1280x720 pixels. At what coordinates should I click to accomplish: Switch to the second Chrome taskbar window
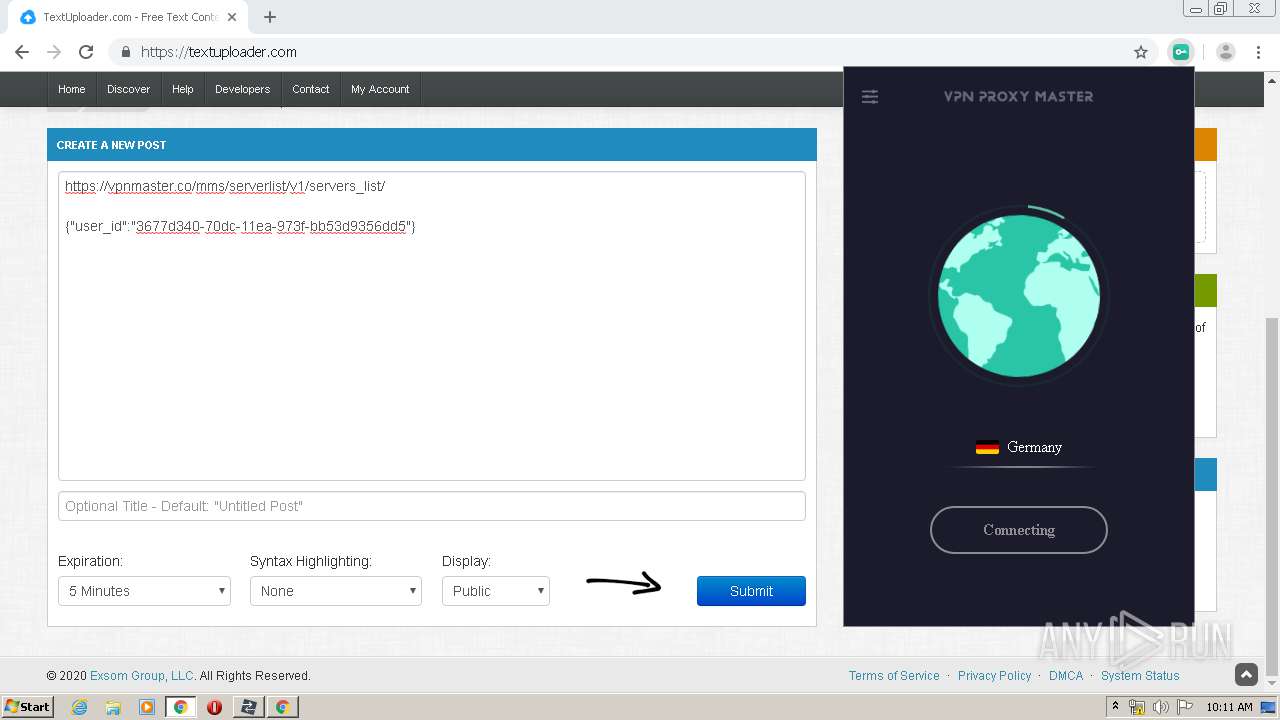[282, 707]
